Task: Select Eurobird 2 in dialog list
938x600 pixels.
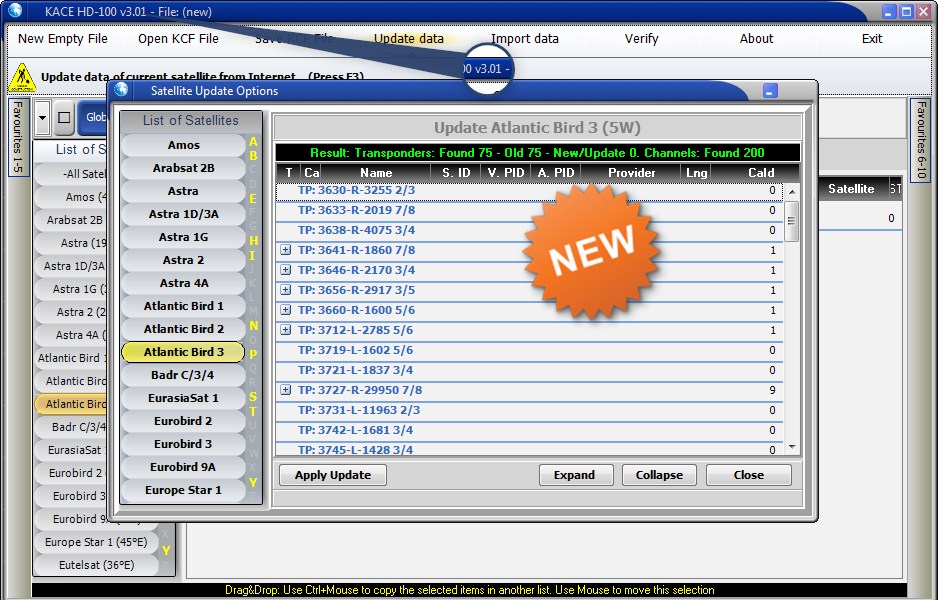Action: [x=184, y=421]
